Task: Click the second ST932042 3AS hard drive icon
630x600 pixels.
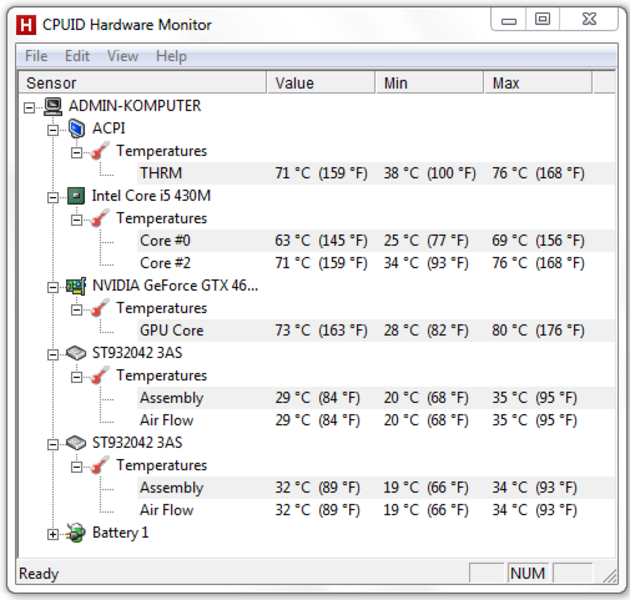Action: [x=76, y=443]
